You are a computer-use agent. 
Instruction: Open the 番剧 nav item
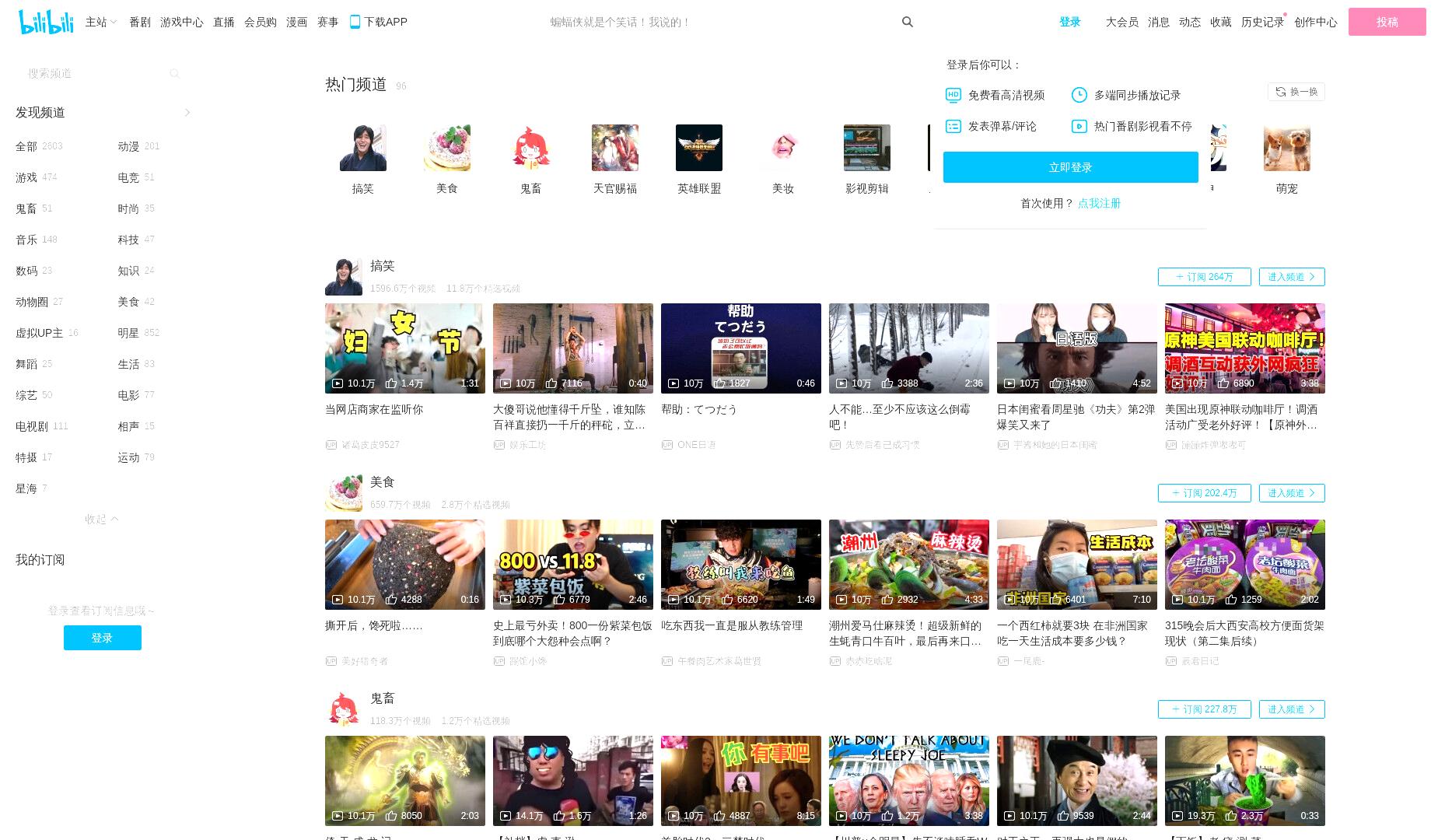click(x=140, y=22)
